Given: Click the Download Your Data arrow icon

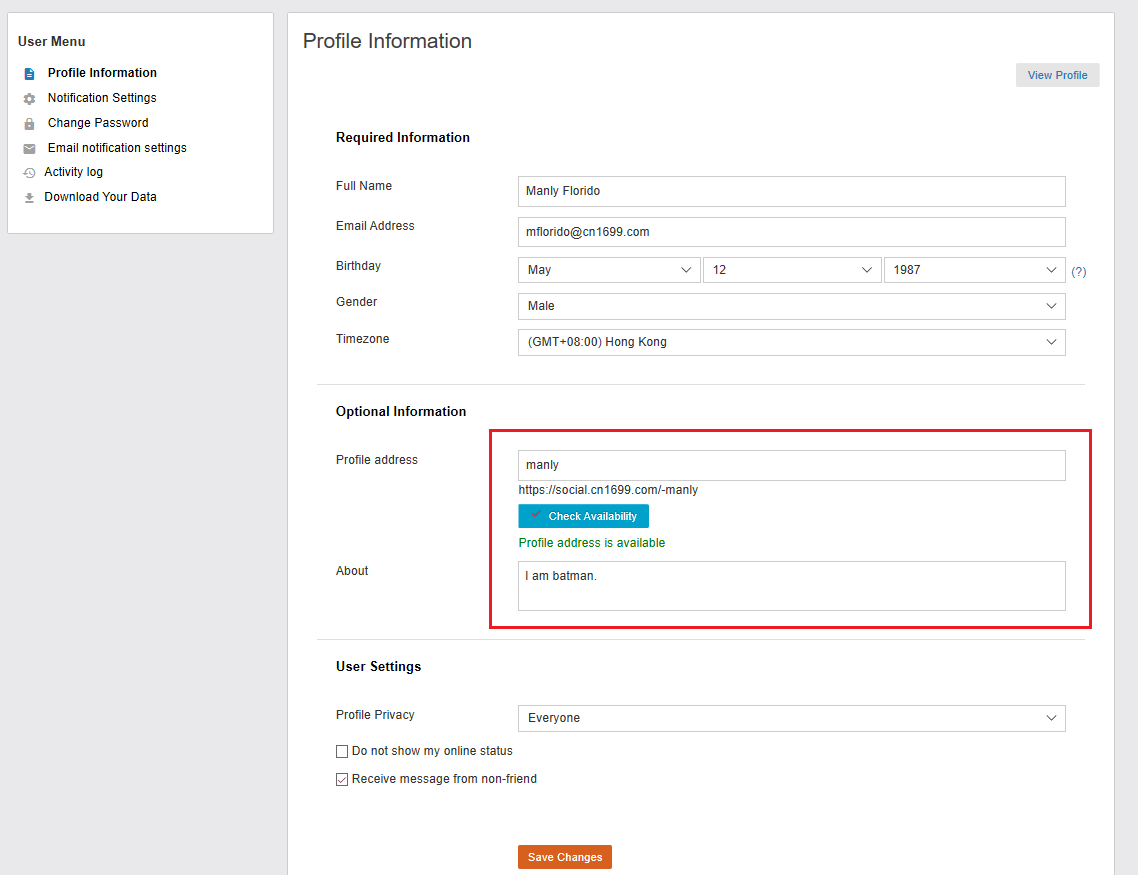Looking at the screenshot, I should coord(29,198).
